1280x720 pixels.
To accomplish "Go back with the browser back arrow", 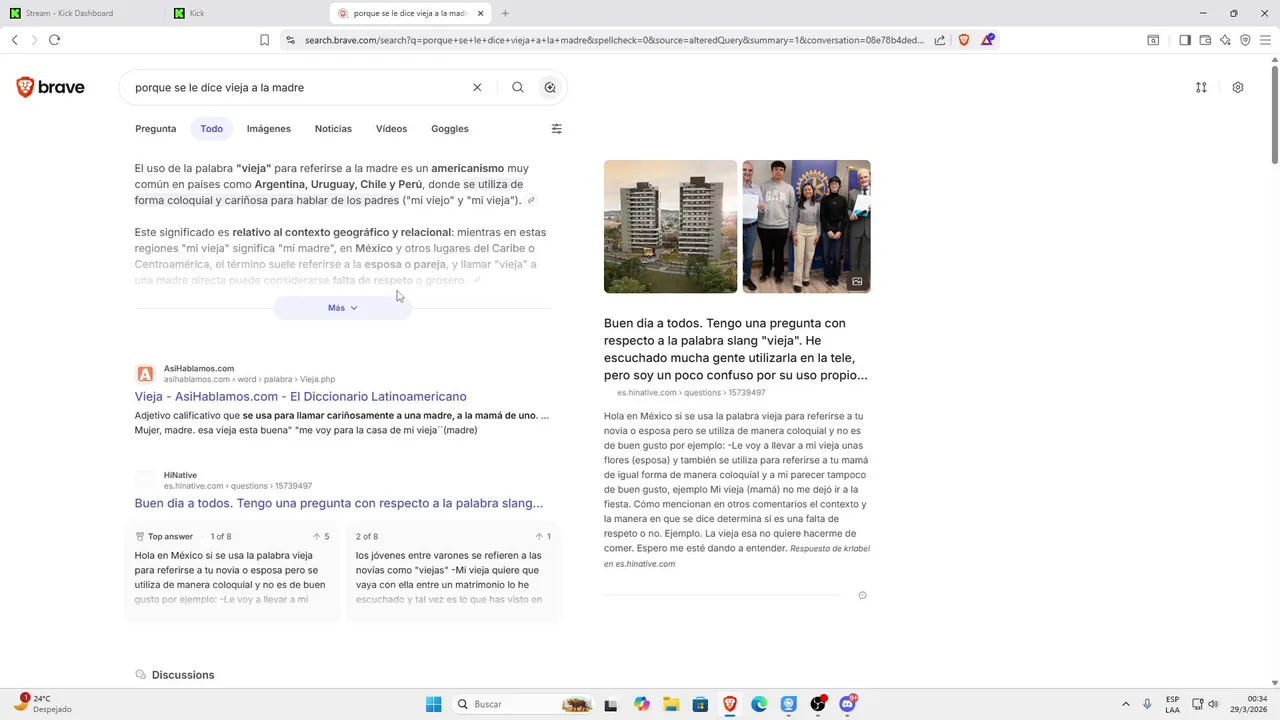I will pyautogui.click(x=15, y=40).
